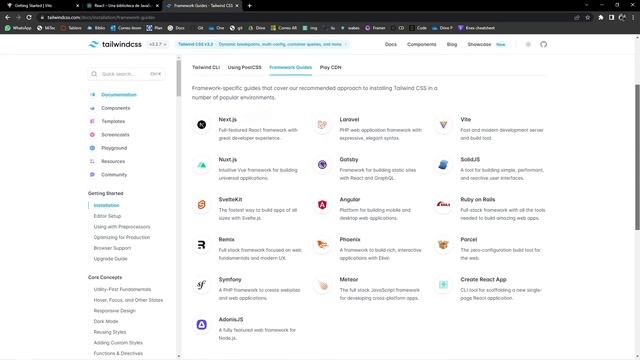Open Showcase link in top navigation
This screenshot has width=640, height=360.
click(x=479, y=44)
